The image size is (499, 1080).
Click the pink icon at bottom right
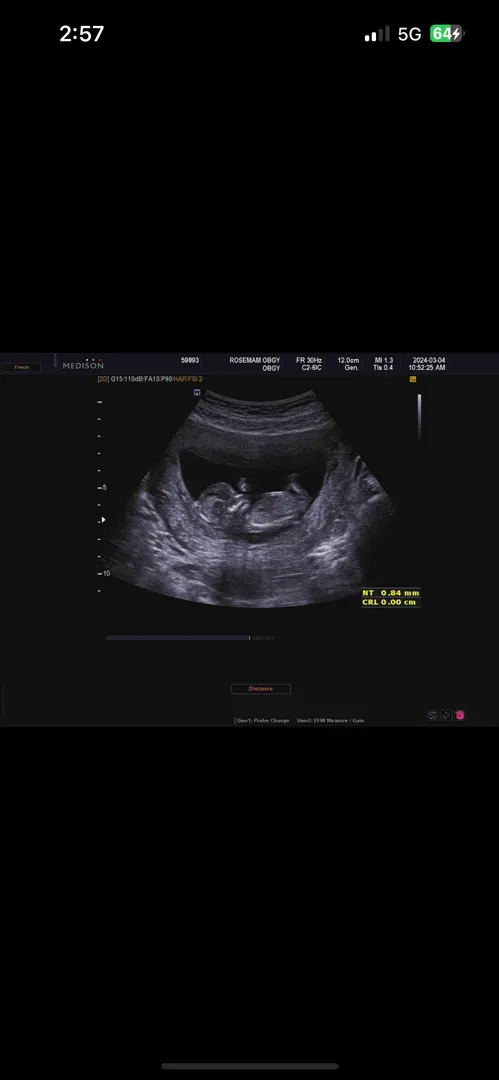[460, 715]
